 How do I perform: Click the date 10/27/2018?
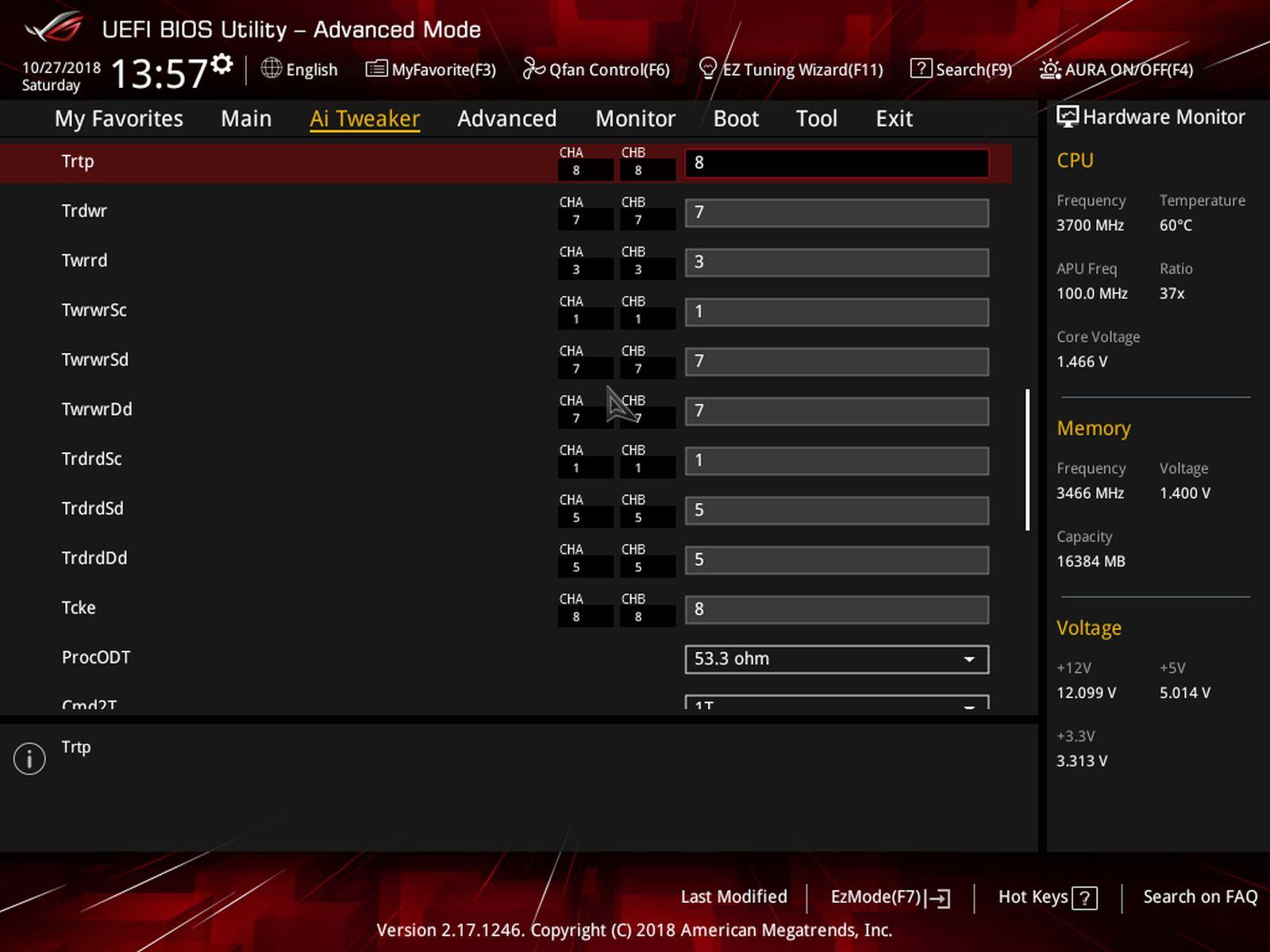pos(61,67)
